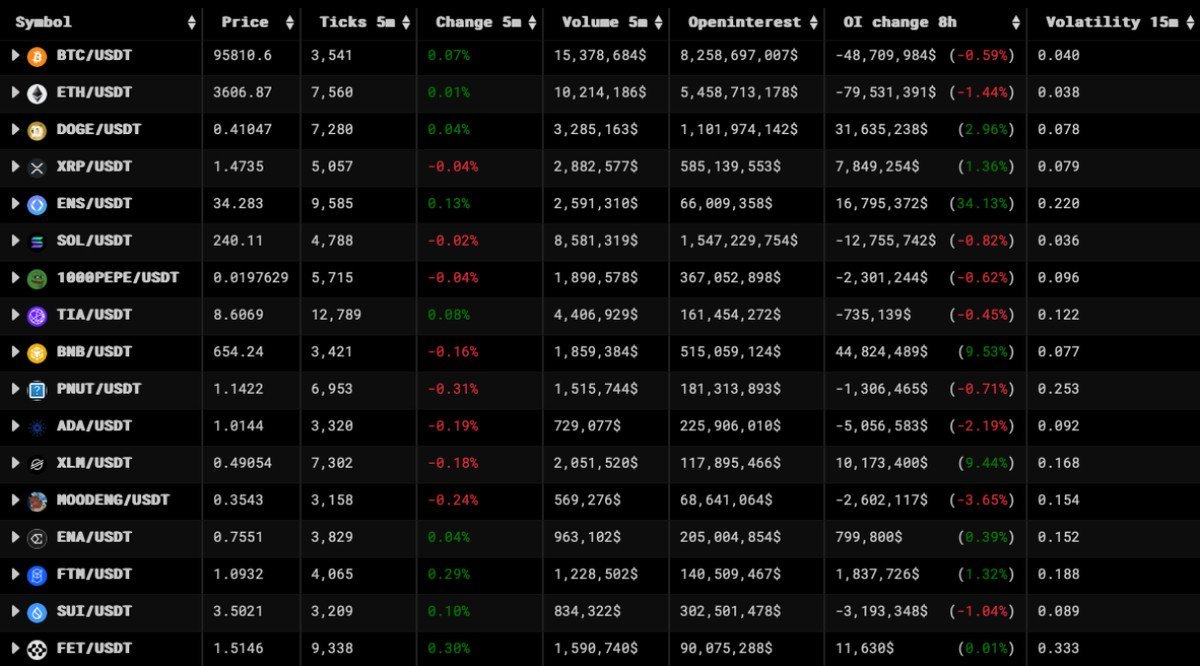The image size is (1200, 666).
Task: Click the XRP/USDT coin icon
Action: (37, 167)
